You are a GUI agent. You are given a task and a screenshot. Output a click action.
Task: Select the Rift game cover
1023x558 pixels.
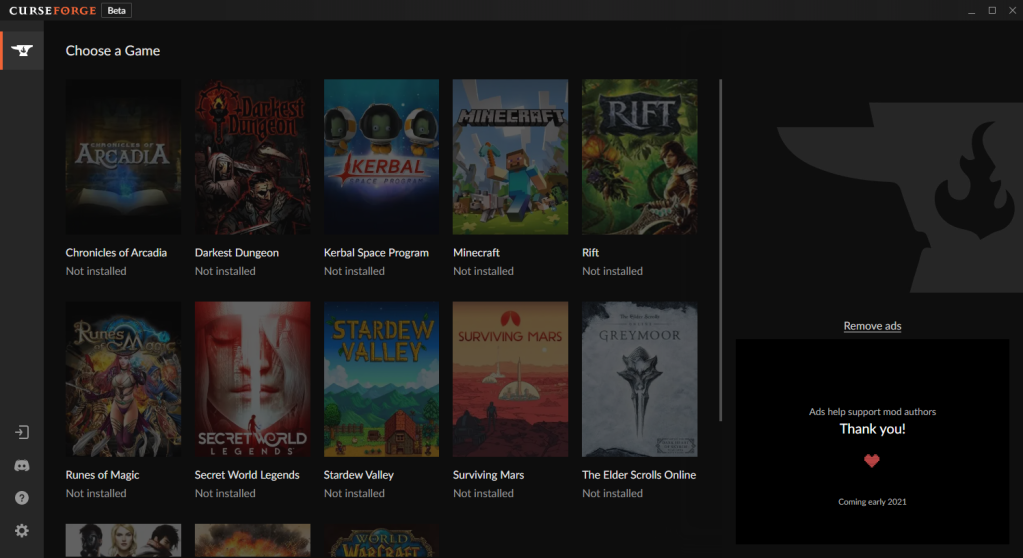(x=639, y=157)
